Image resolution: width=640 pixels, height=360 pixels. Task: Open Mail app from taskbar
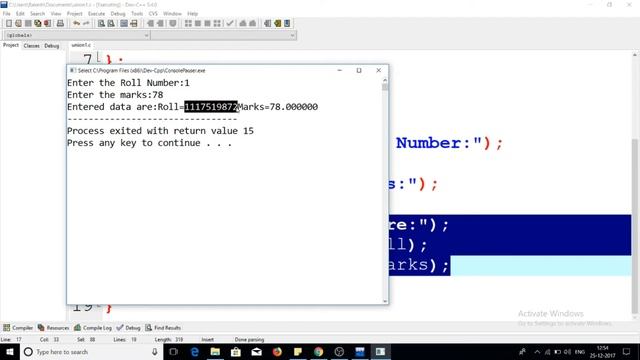click(x=256, y=352)
